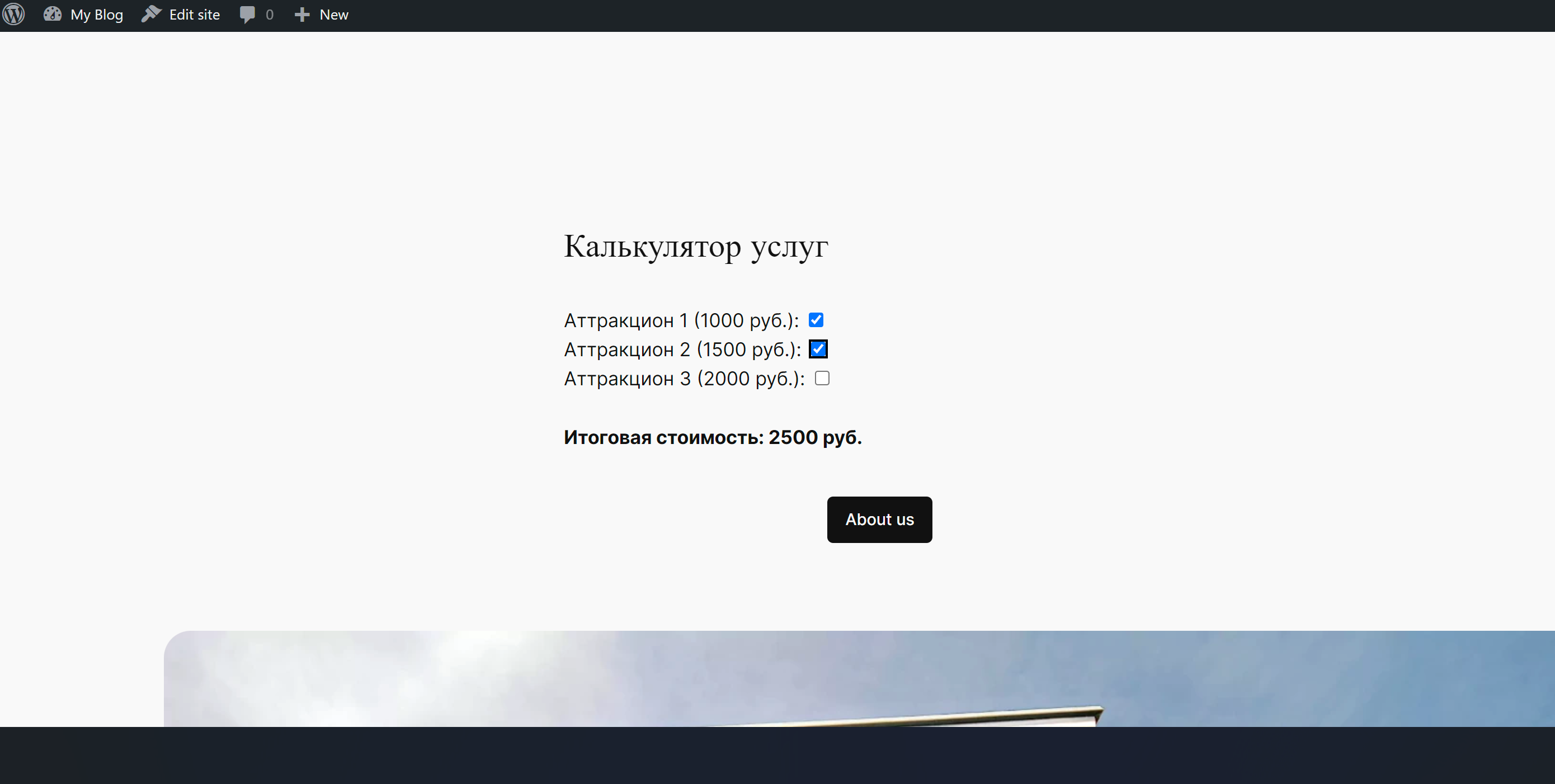Open the New content menu via plus icon

pyautogui.click(x=301, y=14)
